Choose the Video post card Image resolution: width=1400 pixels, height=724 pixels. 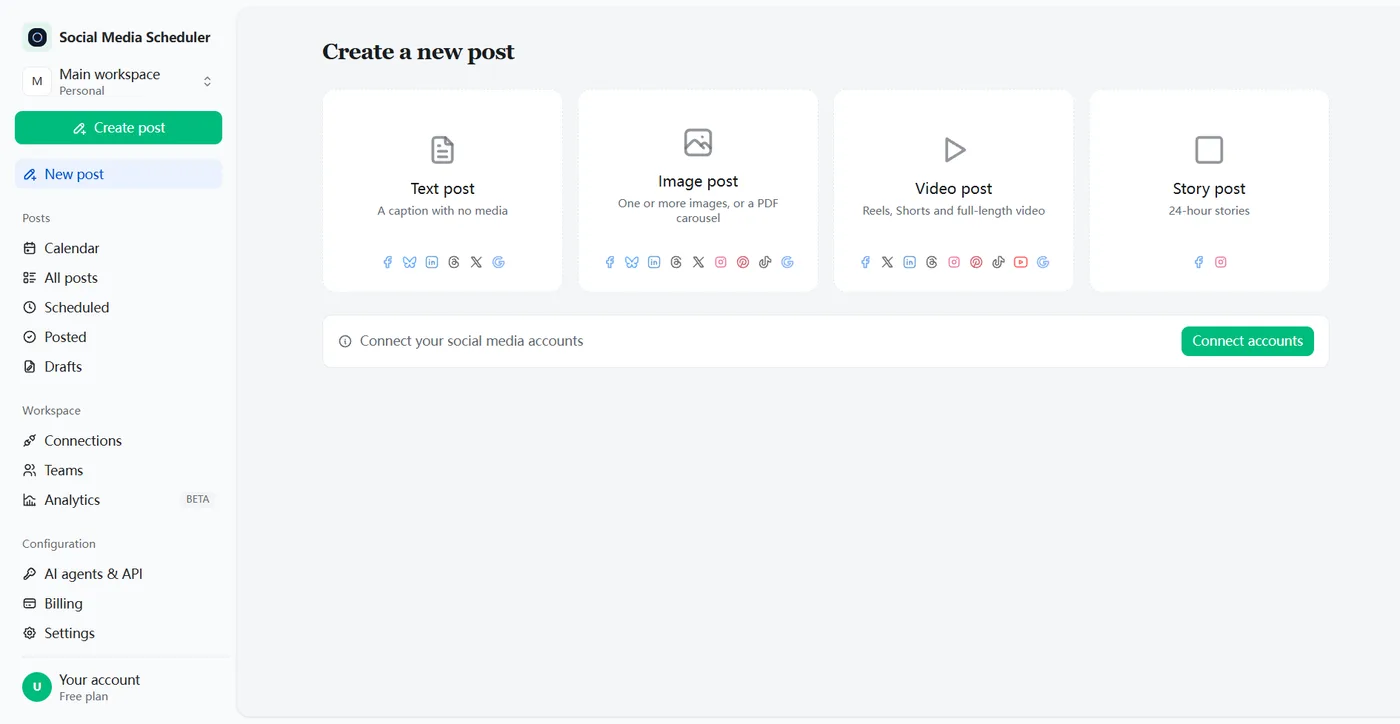[x=954, y=191]
